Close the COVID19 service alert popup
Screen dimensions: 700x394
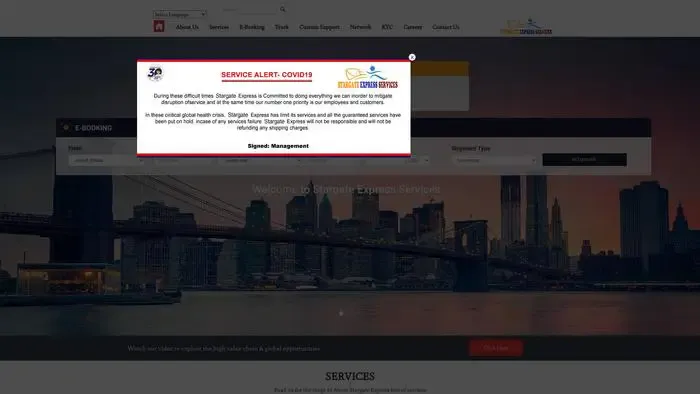412,57
